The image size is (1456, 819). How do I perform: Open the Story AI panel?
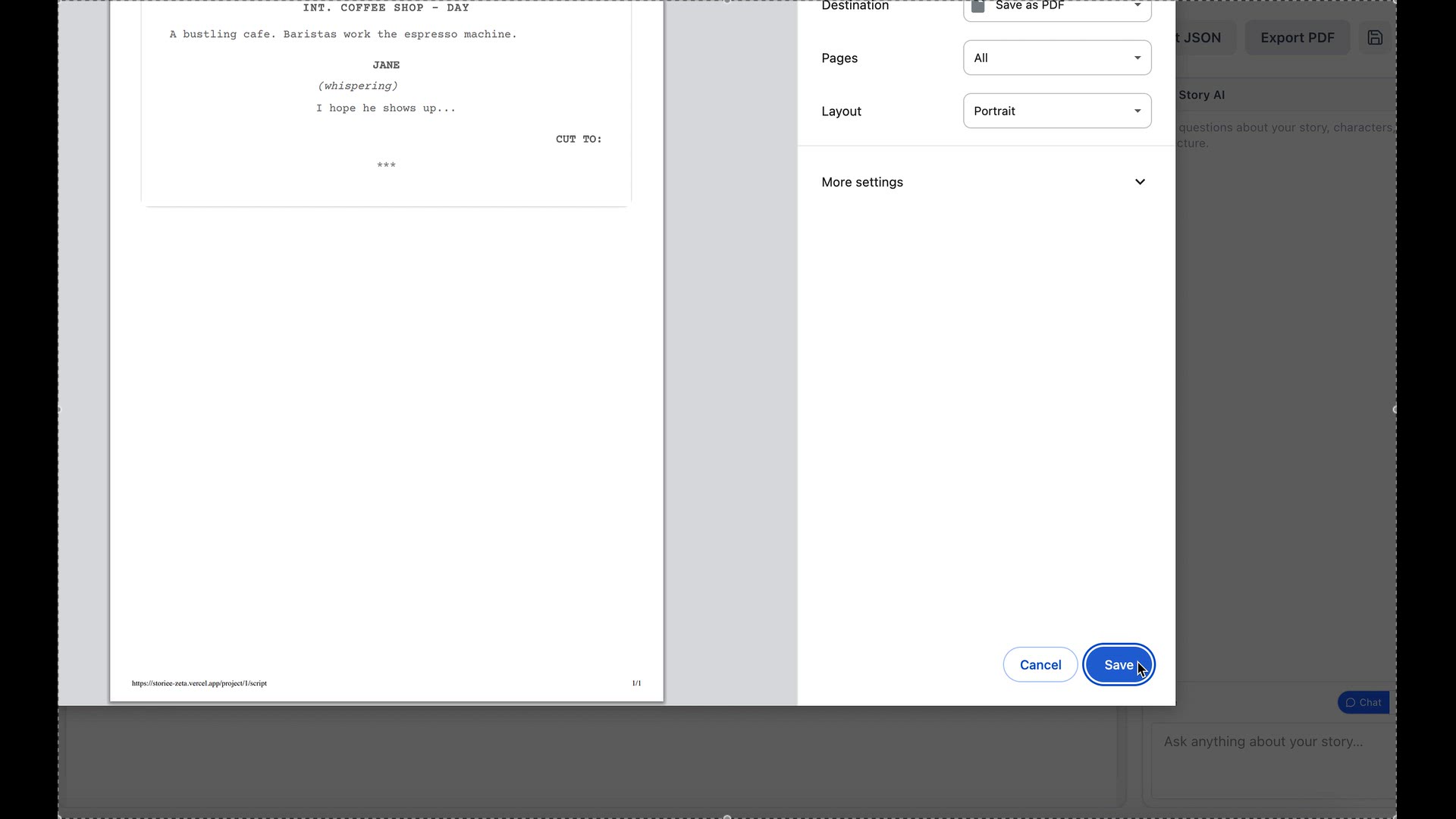1201,95
